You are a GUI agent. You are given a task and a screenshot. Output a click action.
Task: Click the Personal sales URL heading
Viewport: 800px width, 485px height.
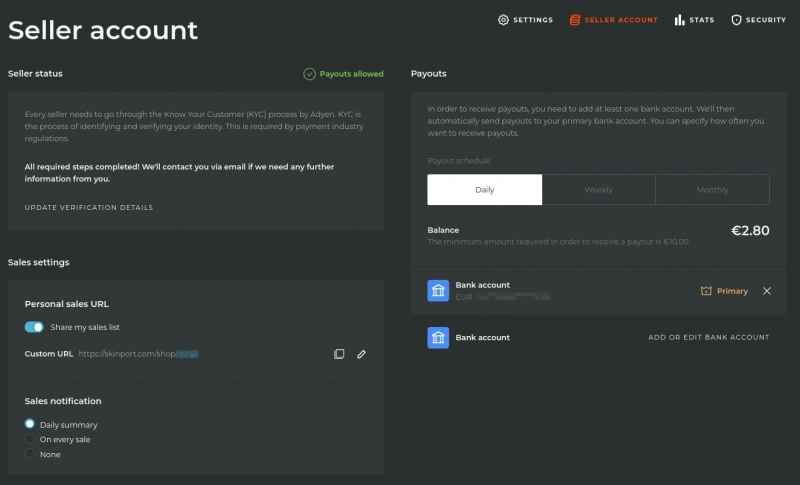coord(67,304)
